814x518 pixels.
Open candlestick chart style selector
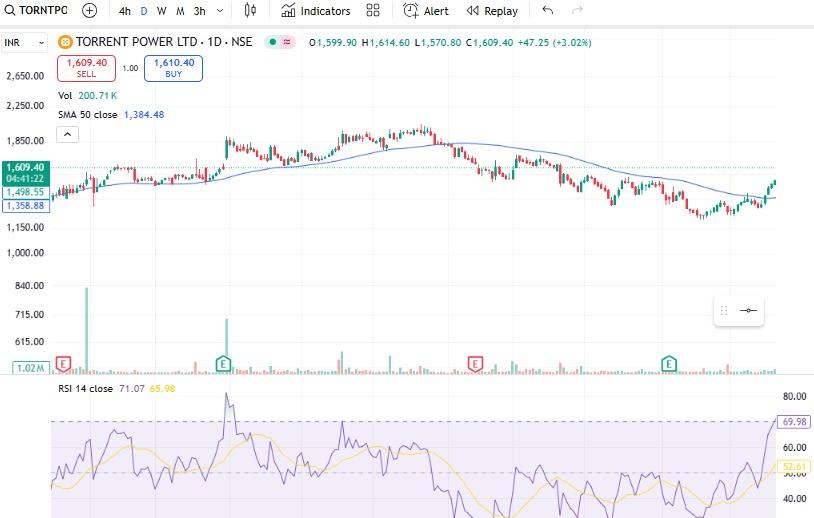250,10
